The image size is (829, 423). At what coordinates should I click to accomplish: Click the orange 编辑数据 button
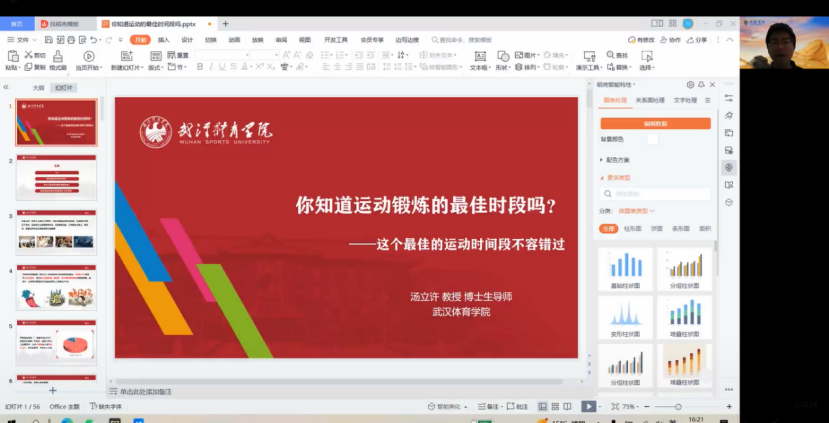(x=655, y=123)
